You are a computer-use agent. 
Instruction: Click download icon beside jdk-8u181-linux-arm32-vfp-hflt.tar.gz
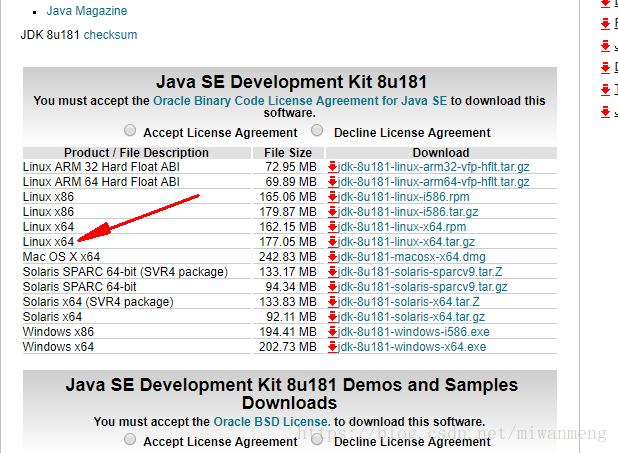point(332,167)
